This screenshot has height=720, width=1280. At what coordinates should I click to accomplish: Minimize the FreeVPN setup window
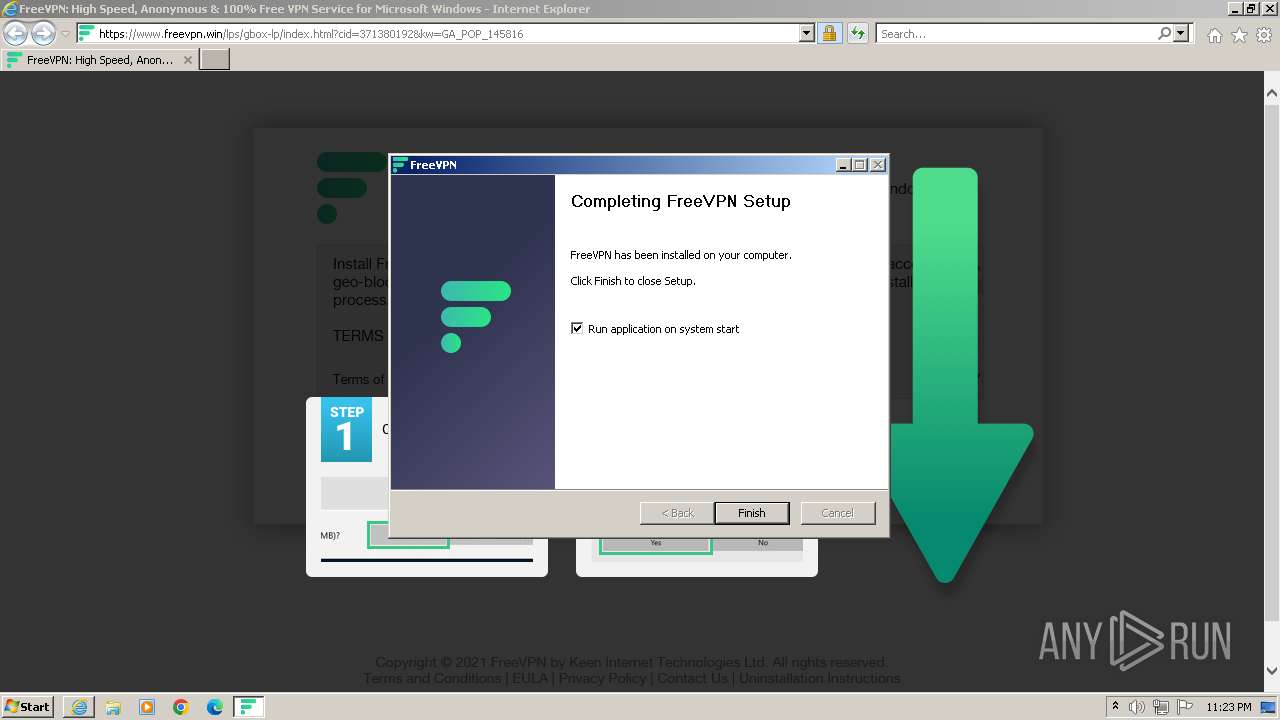843,165
